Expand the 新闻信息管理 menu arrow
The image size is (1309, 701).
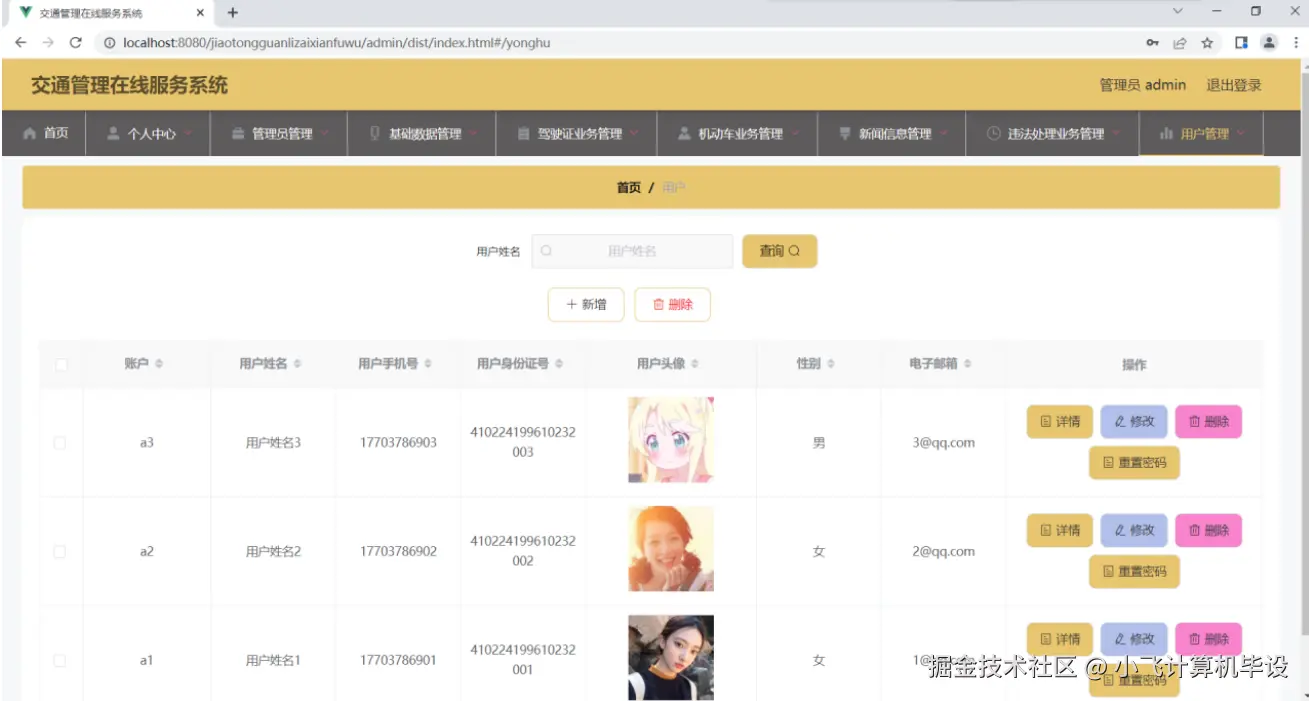[x=943, y=134]
